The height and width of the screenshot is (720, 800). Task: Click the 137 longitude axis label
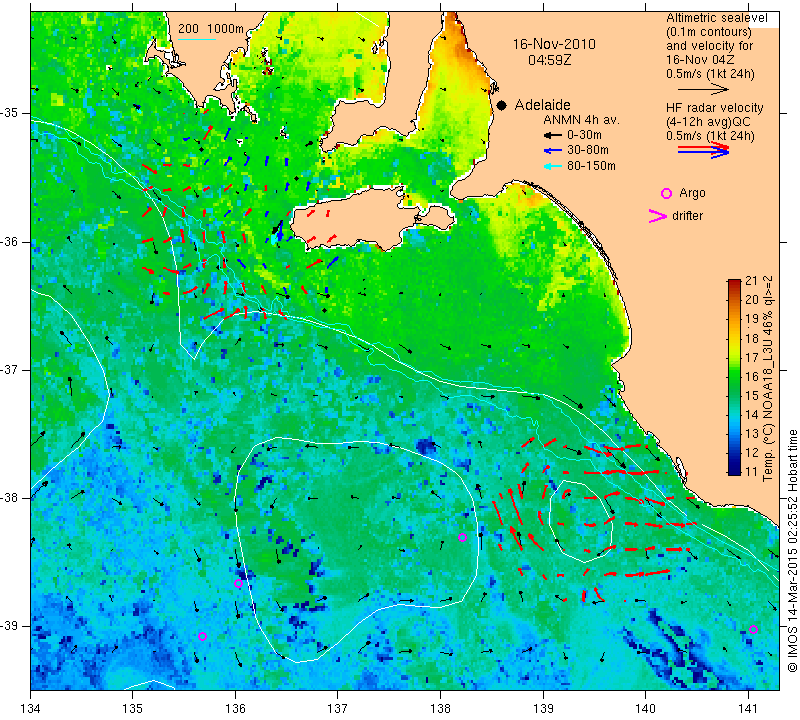tap(338, 709)
